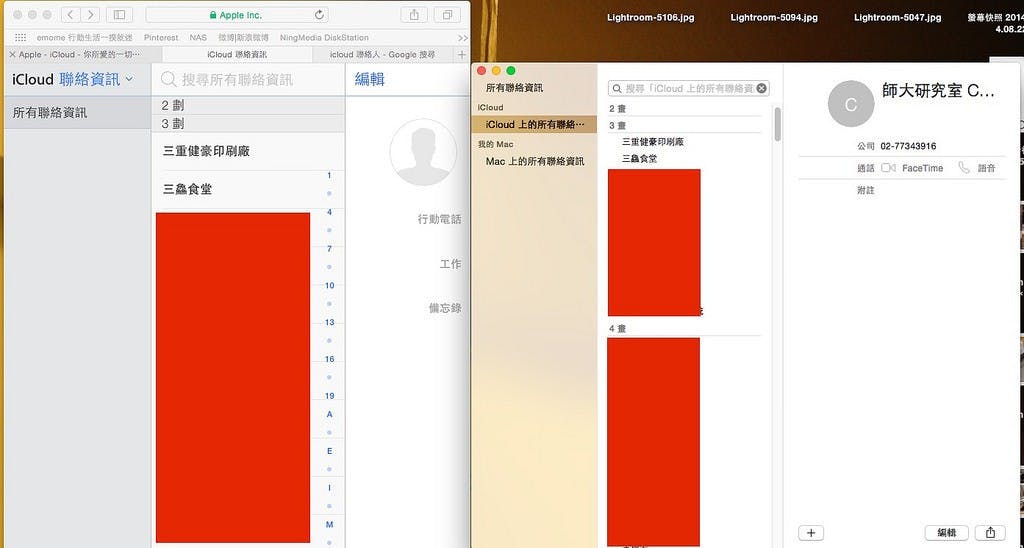The height and width of the screenshot is (548, 1024).
Task: Jump to index 19 in iCloud list
Action: (329, 396)
